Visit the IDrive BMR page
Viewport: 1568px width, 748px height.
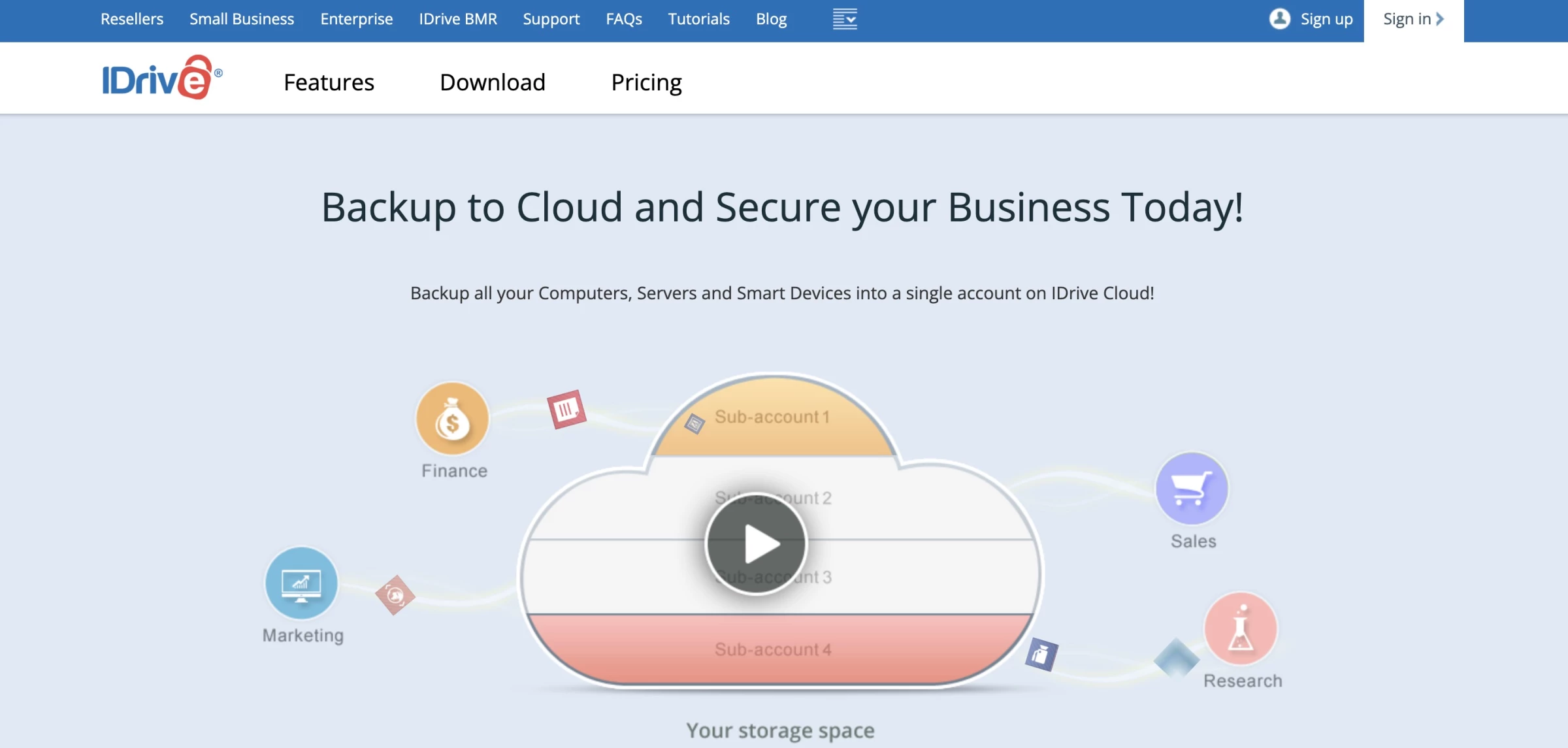[458, 19]
